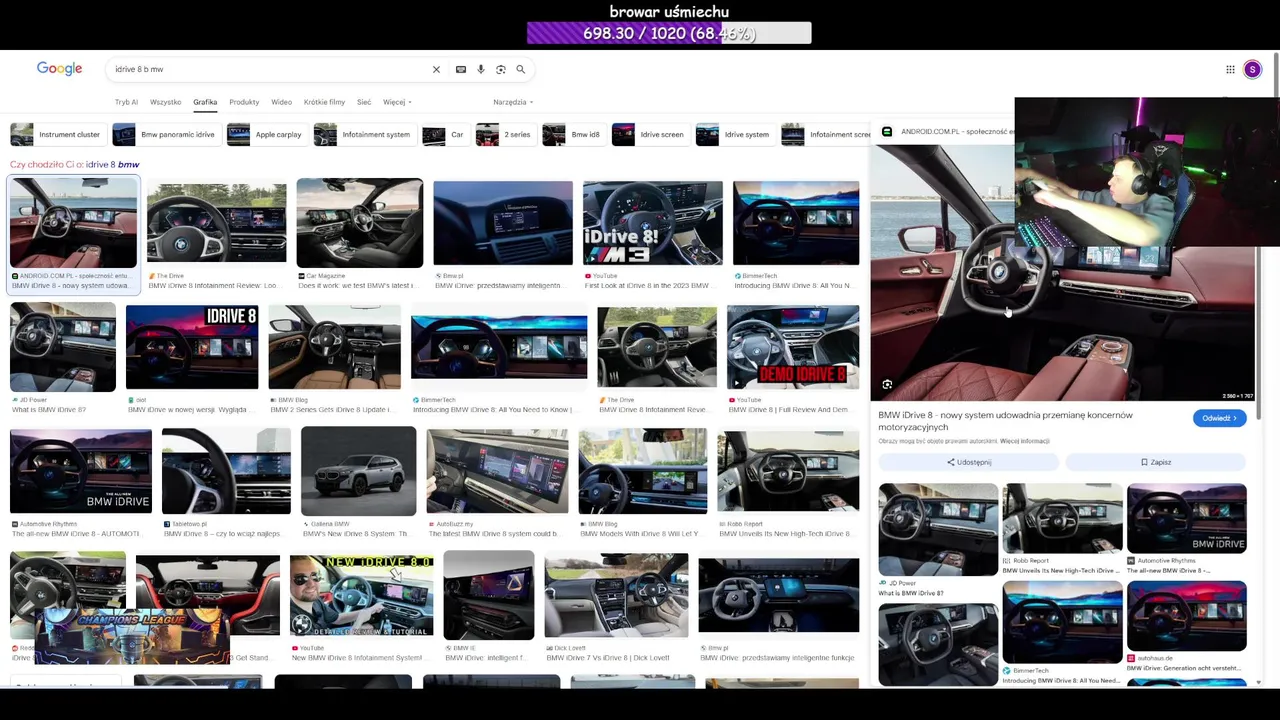This screenshot has height=720, width=1280.
Task: Submit search with the magnifying glass
Action: click(521, 69)
